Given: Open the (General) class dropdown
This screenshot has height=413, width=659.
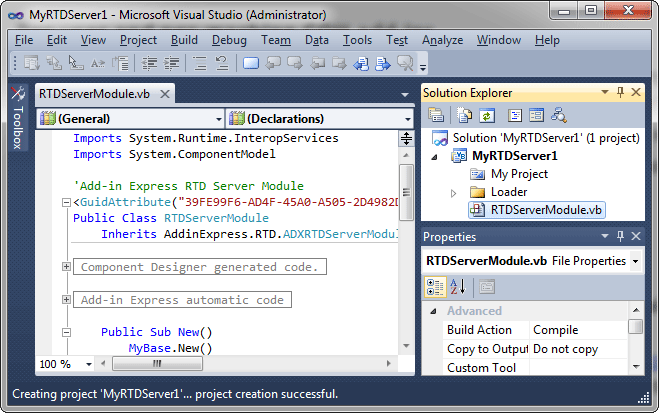Looking at the screenshot, I should pos(219,119).
